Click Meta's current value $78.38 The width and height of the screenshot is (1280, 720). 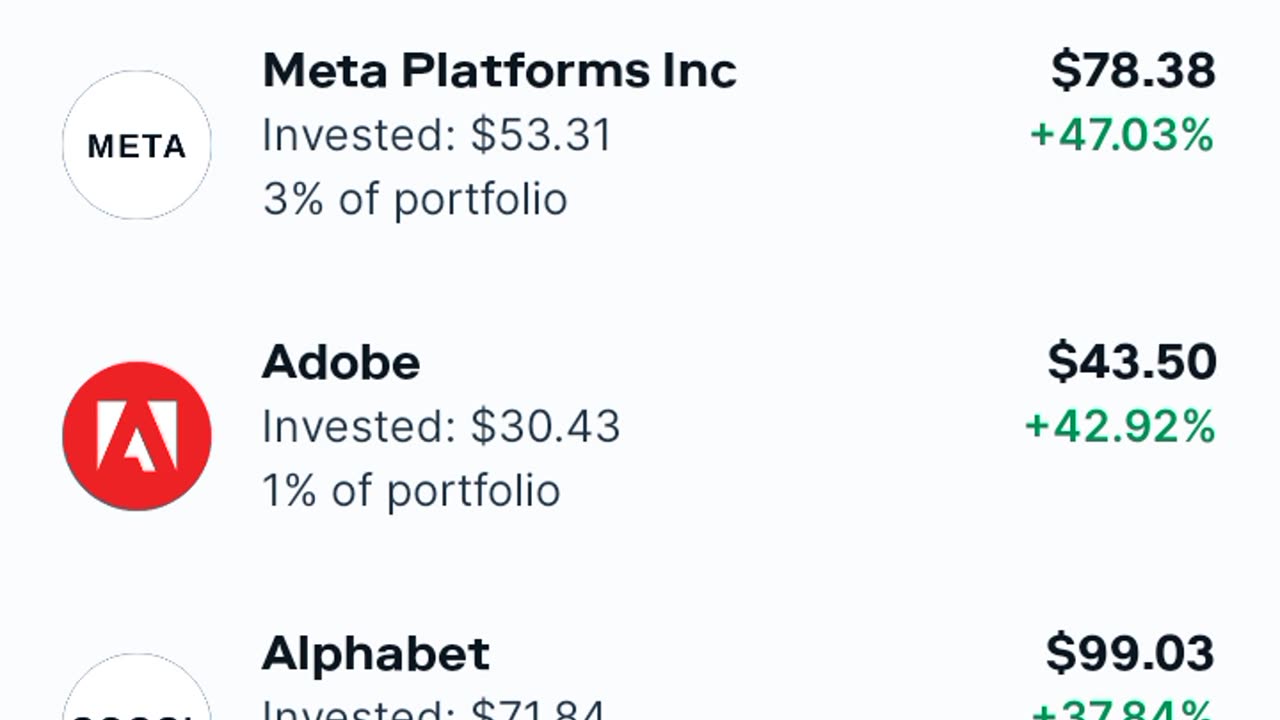(1133, 71)
